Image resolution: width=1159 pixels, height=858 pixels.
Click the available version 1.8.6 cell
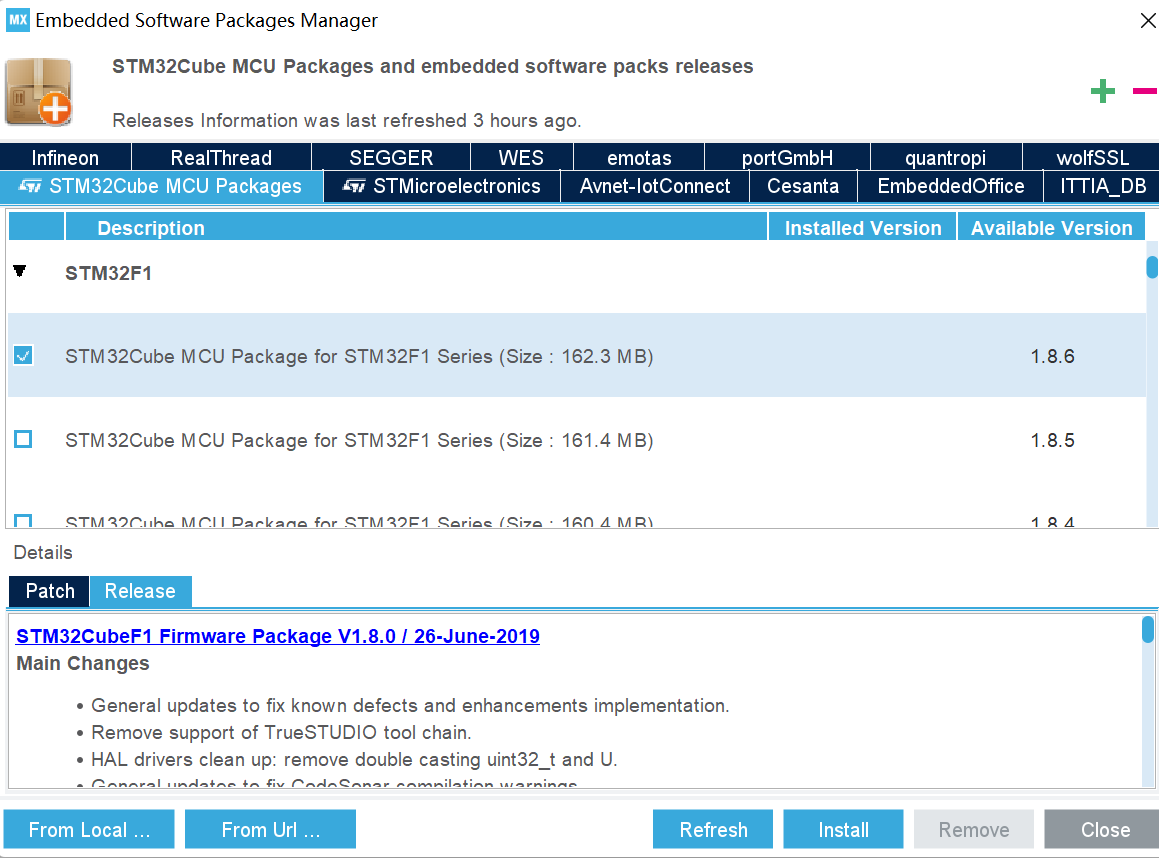pyautogui.click(x=1053, y=356)
